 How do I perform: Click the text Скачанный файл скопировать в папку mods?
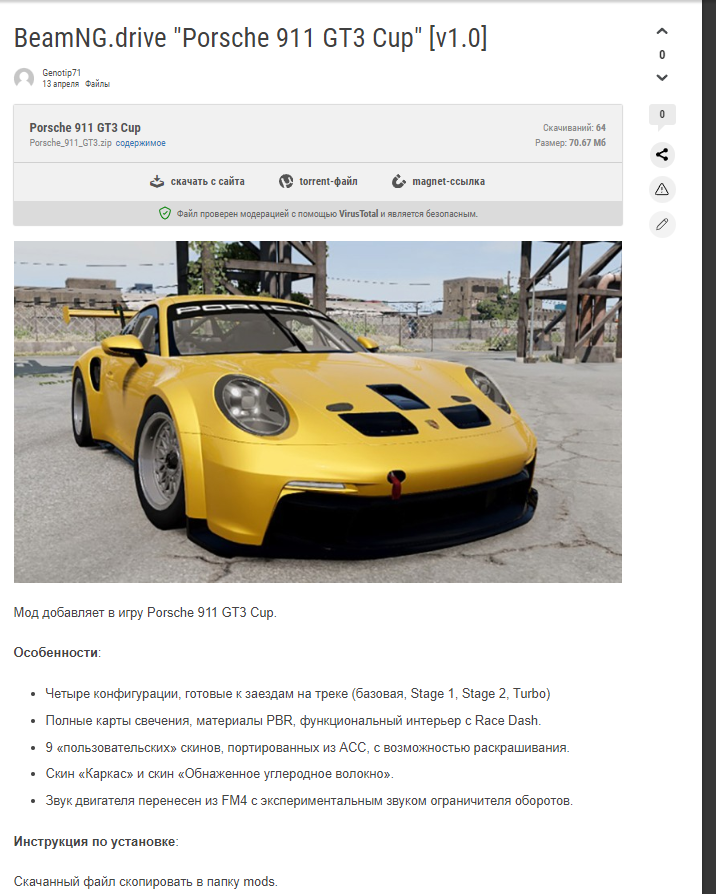(x=146, y=881)
